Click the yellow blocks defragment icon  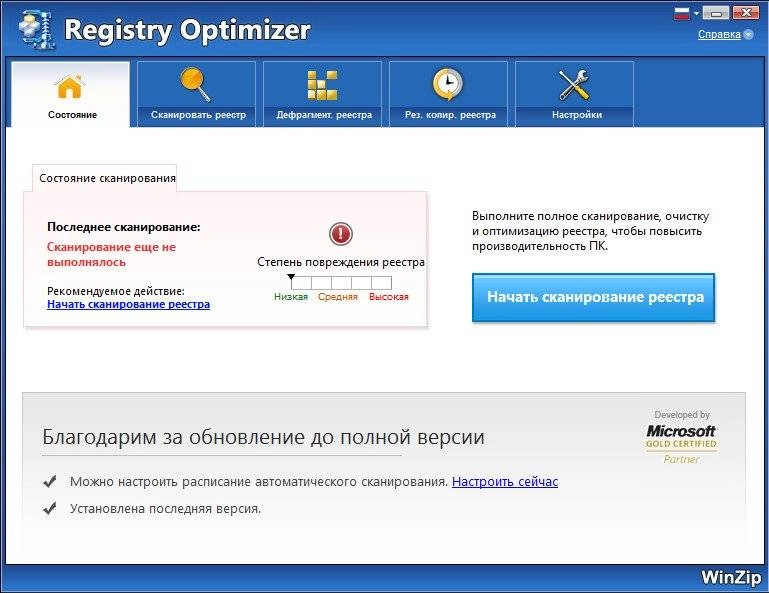tap(322, 85)
